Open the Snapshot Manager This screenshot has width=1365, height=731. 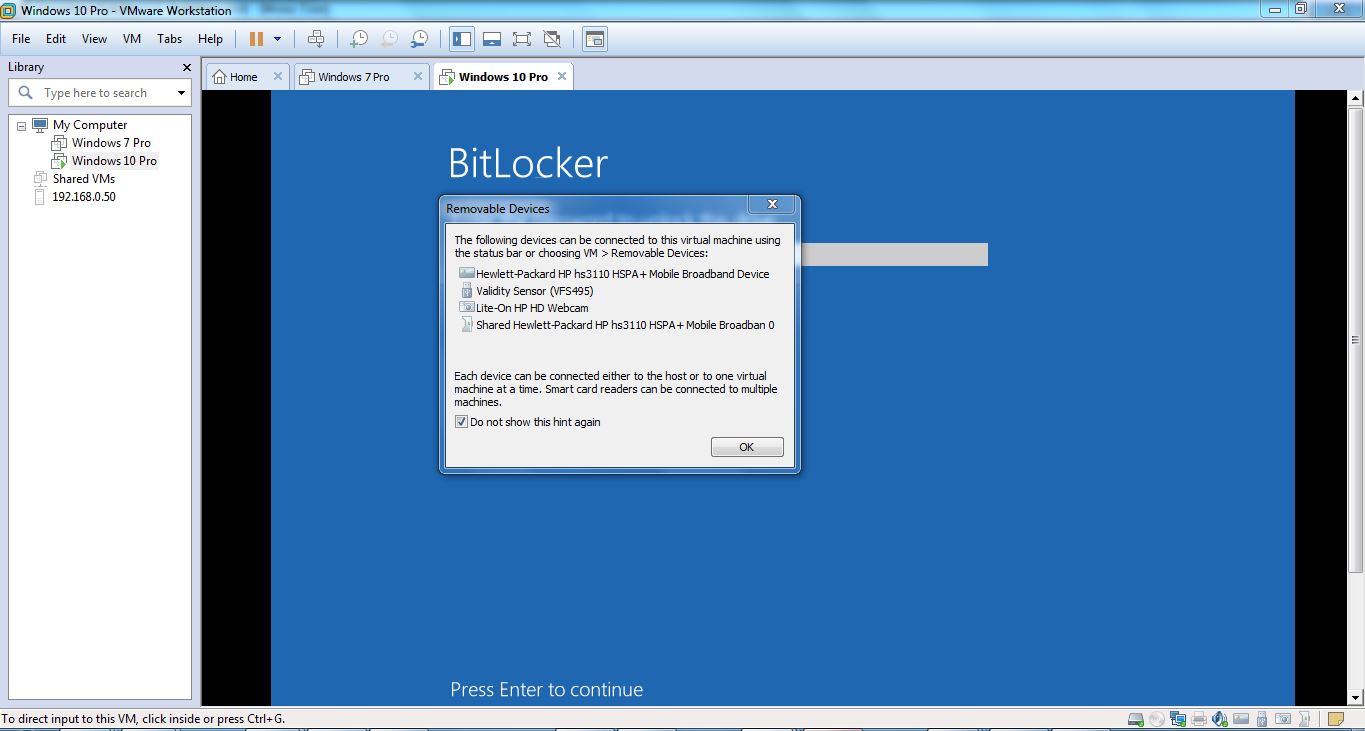(x=419, y=38)
